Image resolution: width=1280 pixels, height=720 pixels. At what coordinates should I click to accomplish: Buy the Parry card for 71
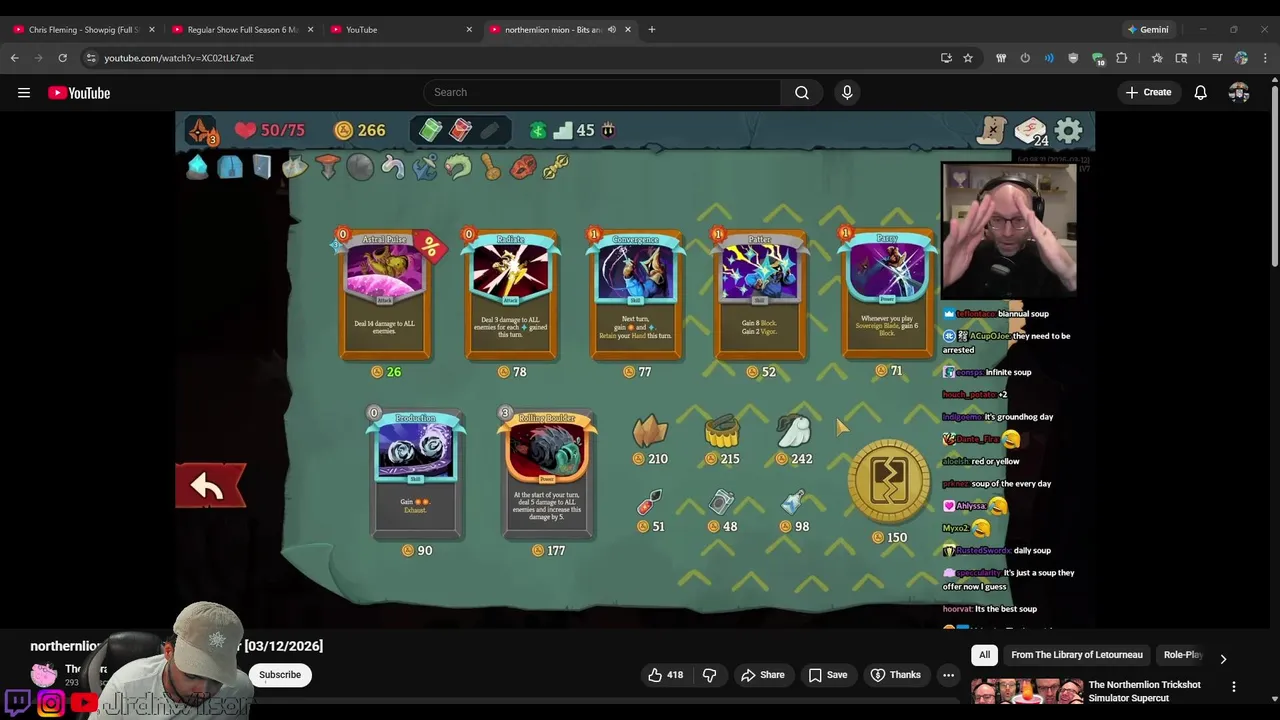(x=887, y=294)
